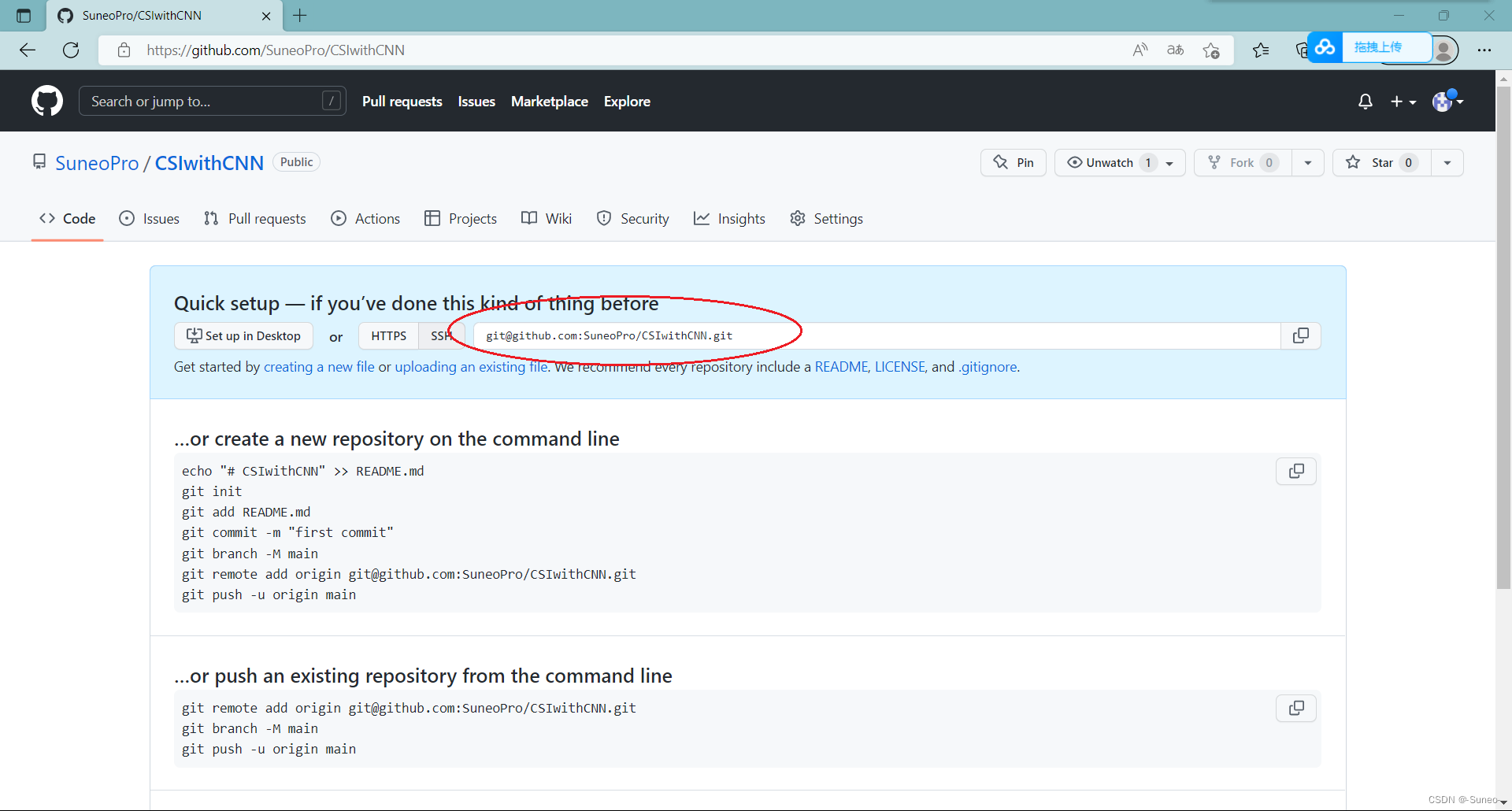Select the HTTPS clone option
The image size is (1512, 811).
[389, 335]
